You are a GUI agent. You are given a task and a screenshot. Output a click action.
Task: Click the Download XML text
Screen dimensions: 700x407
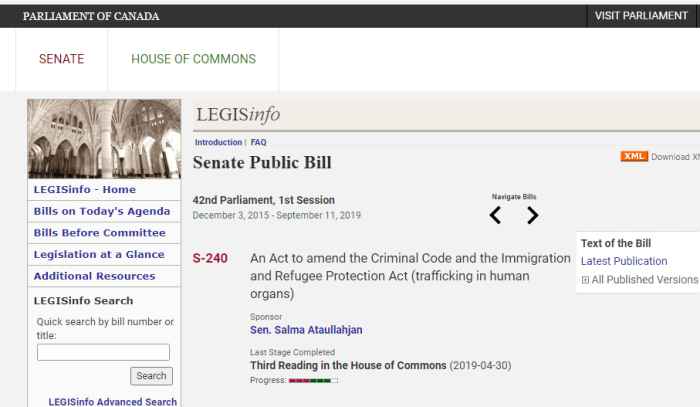click(675, 157)
